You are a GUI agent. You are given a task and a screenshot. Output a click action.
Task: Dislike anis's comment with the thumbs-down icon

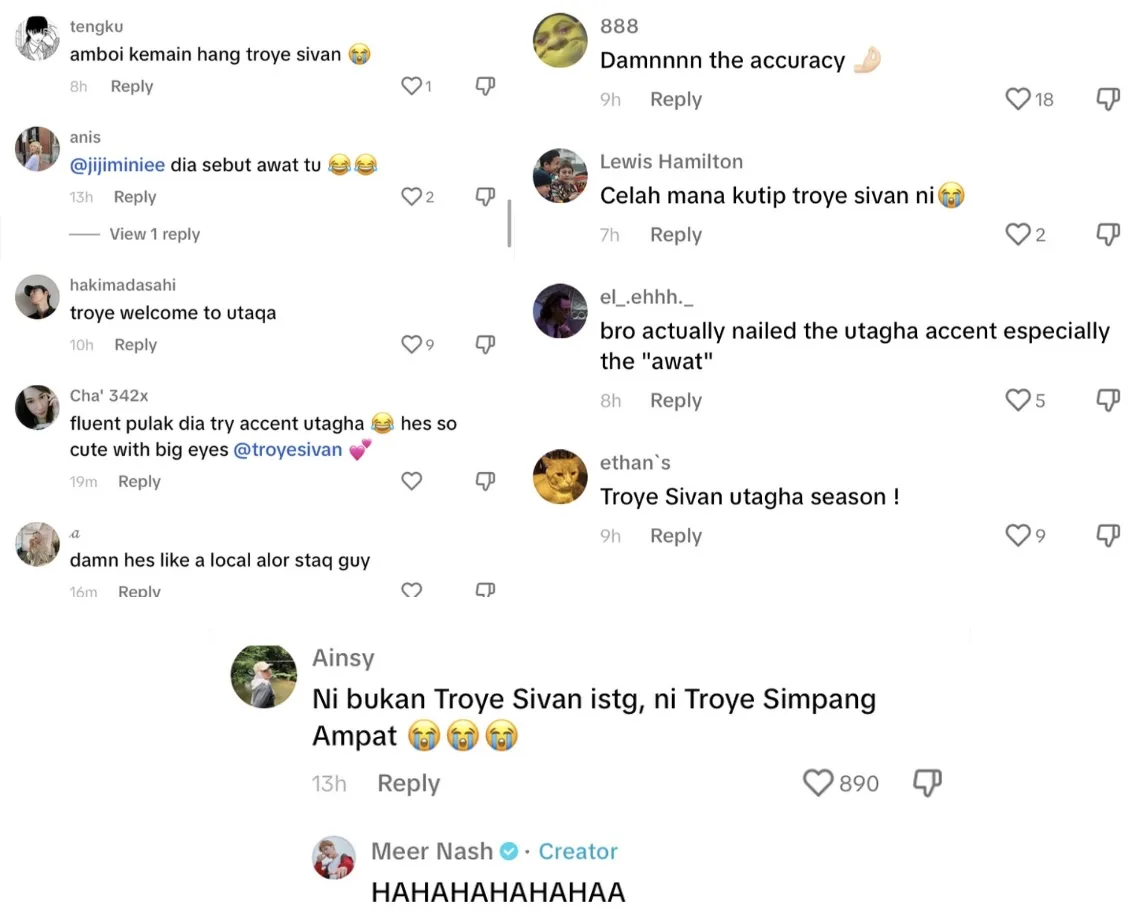point(485,196)
